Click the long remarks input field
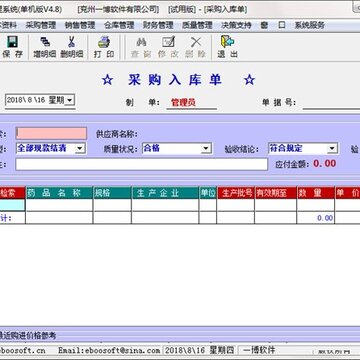Viewport: 360px width, 360px height. pyautogui.click(x=142, y=164)
